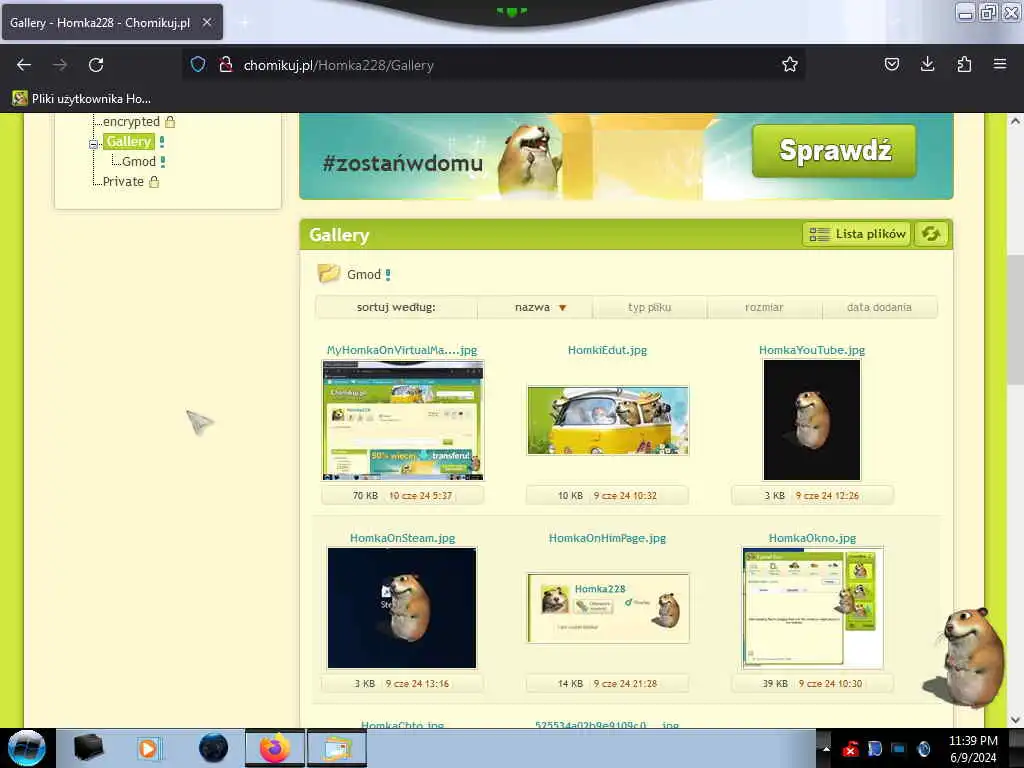Open the taskbar clock showing 11:39 PM
The width and height of the screenshot is (1024, 768).
pos(973,749)
